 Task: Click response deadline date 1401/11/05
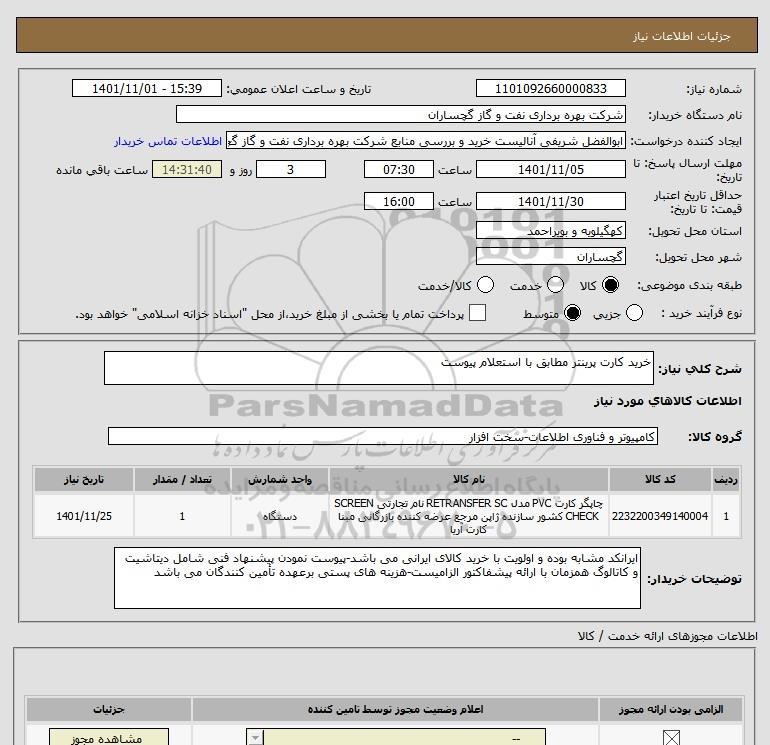pos(550,169)
